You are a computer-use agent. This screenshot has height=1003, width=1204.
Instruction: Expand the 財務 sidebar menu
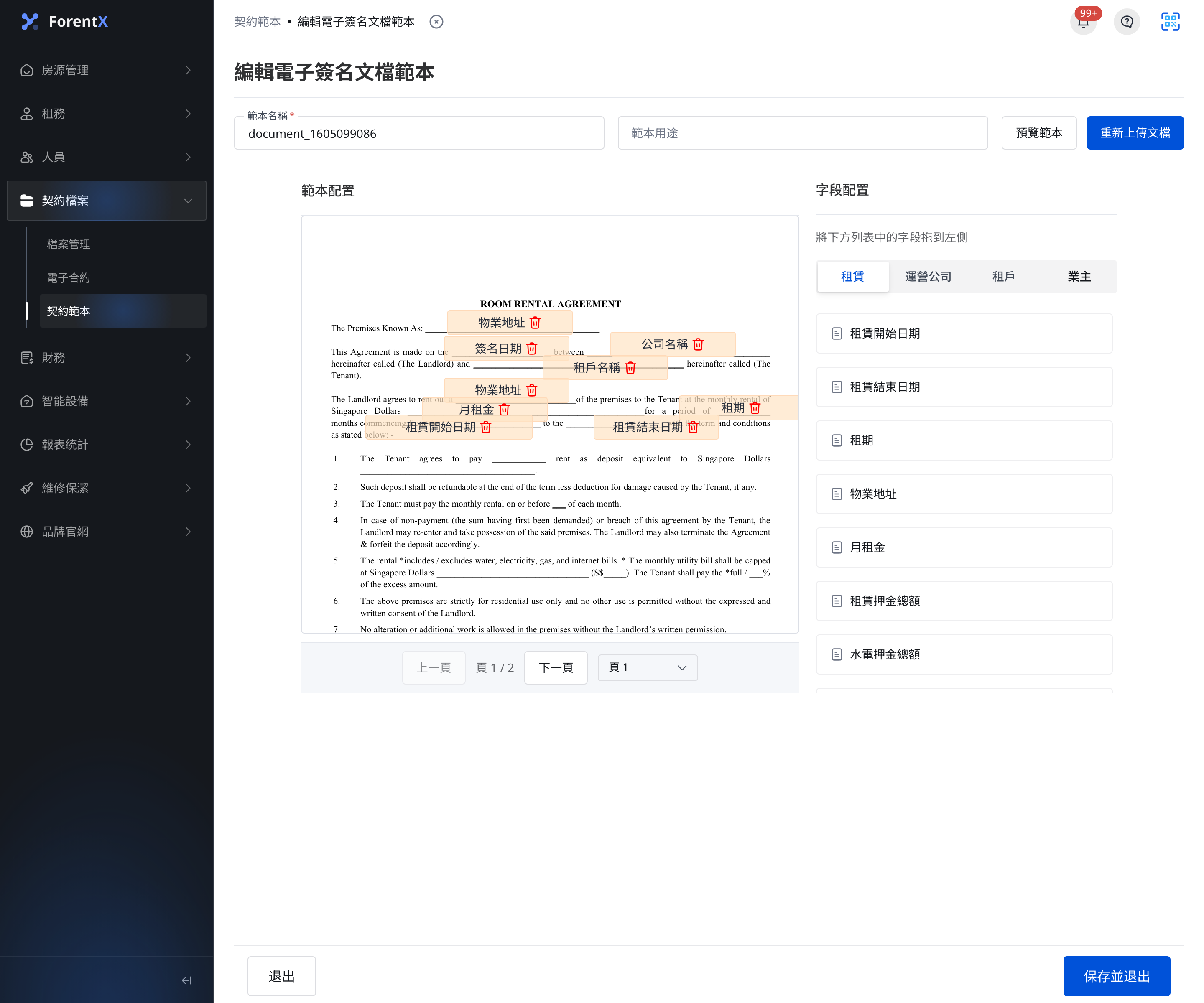pos(107,358)
